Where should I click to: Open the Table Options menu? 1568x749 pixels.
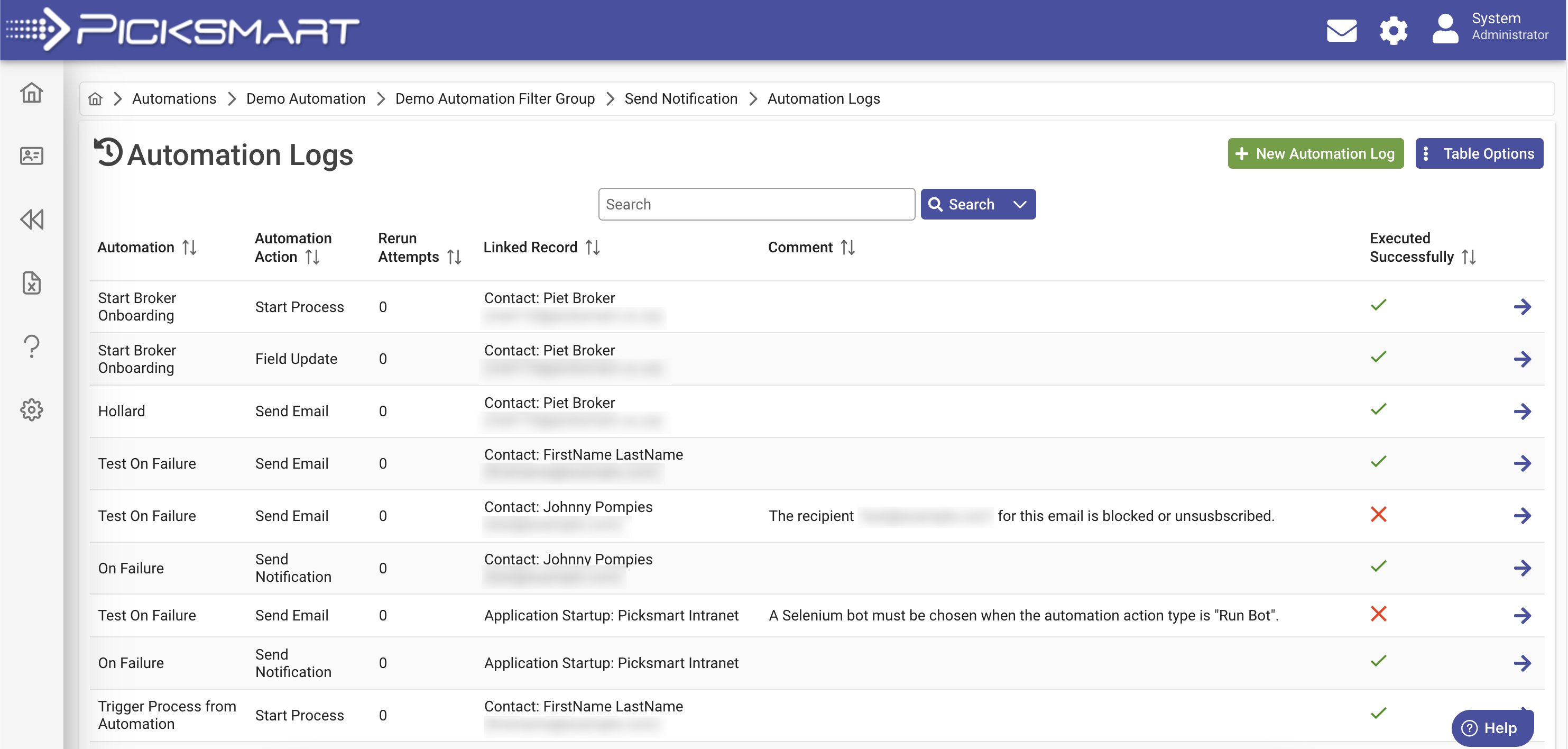1479,153
